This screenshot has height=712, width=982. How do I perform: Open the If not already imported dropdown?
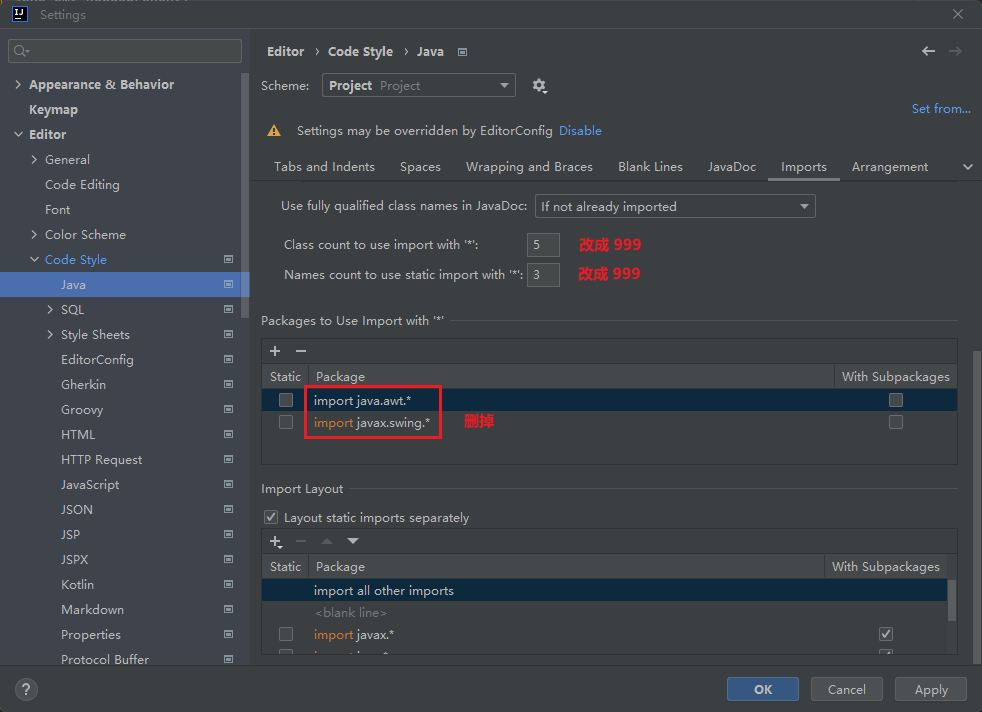tap(675, 206)
